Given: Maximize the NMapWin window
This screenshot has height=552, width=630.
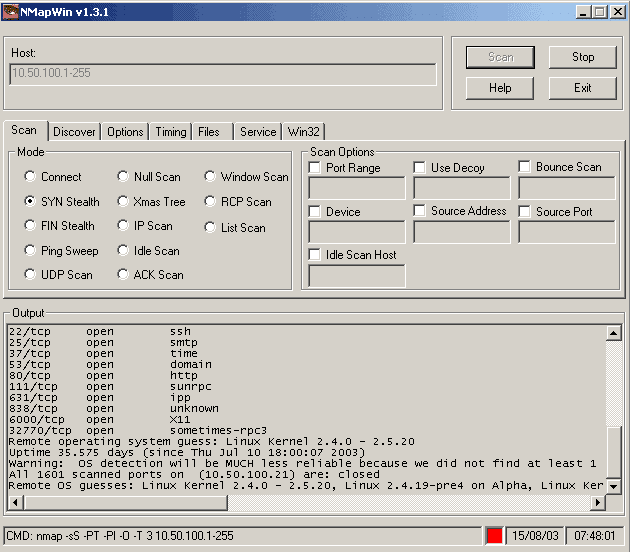Looking at the screenshot, I should pyautogui.click(x=600, y=12).
